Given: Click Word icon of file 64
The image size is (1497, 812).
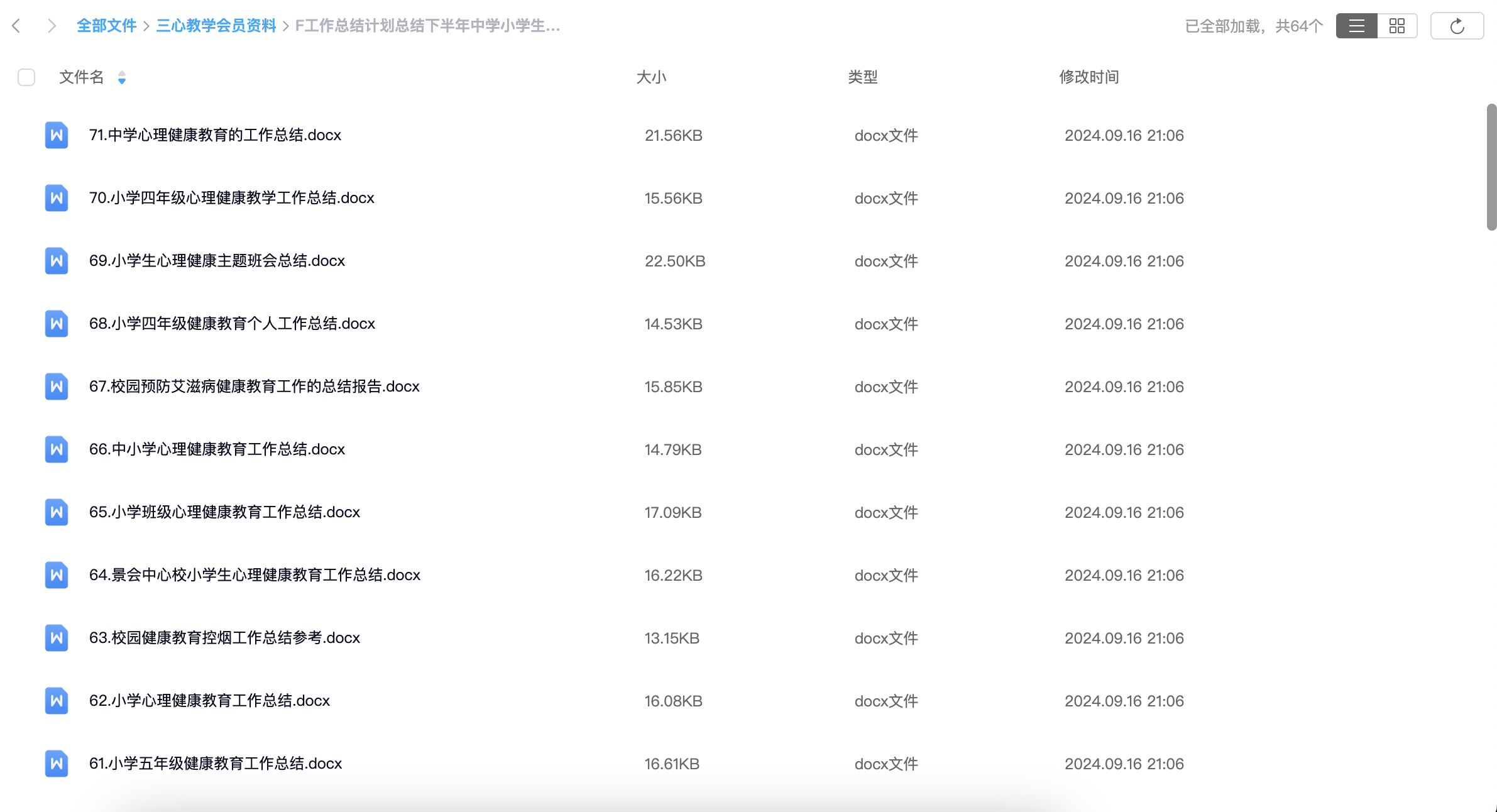Looking at the screenshot, I should [57, 575].
